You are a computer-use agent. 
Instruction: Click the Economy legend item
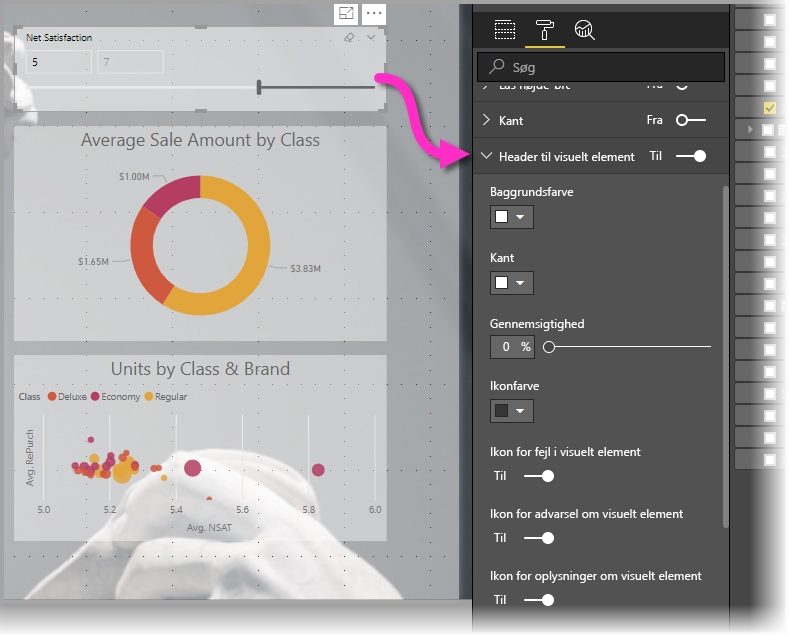tap(116, 396)
